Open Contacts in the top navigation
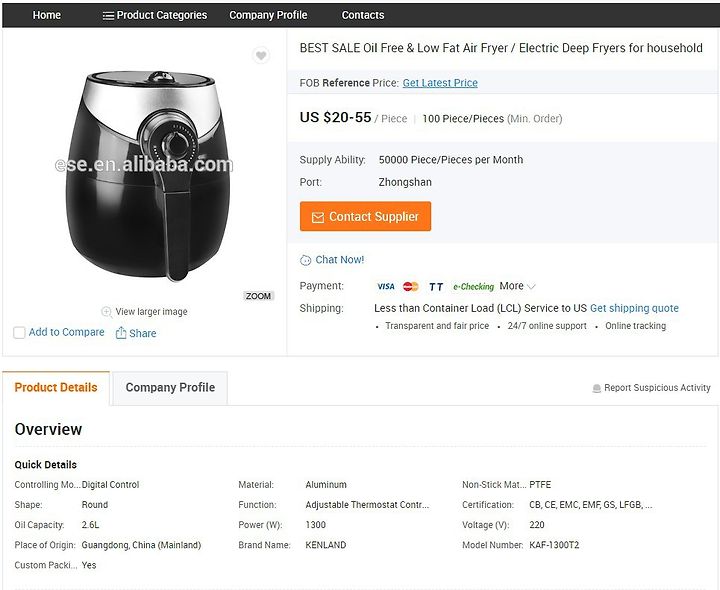This screenshot has height=590, width=720. tap(363, 15)
